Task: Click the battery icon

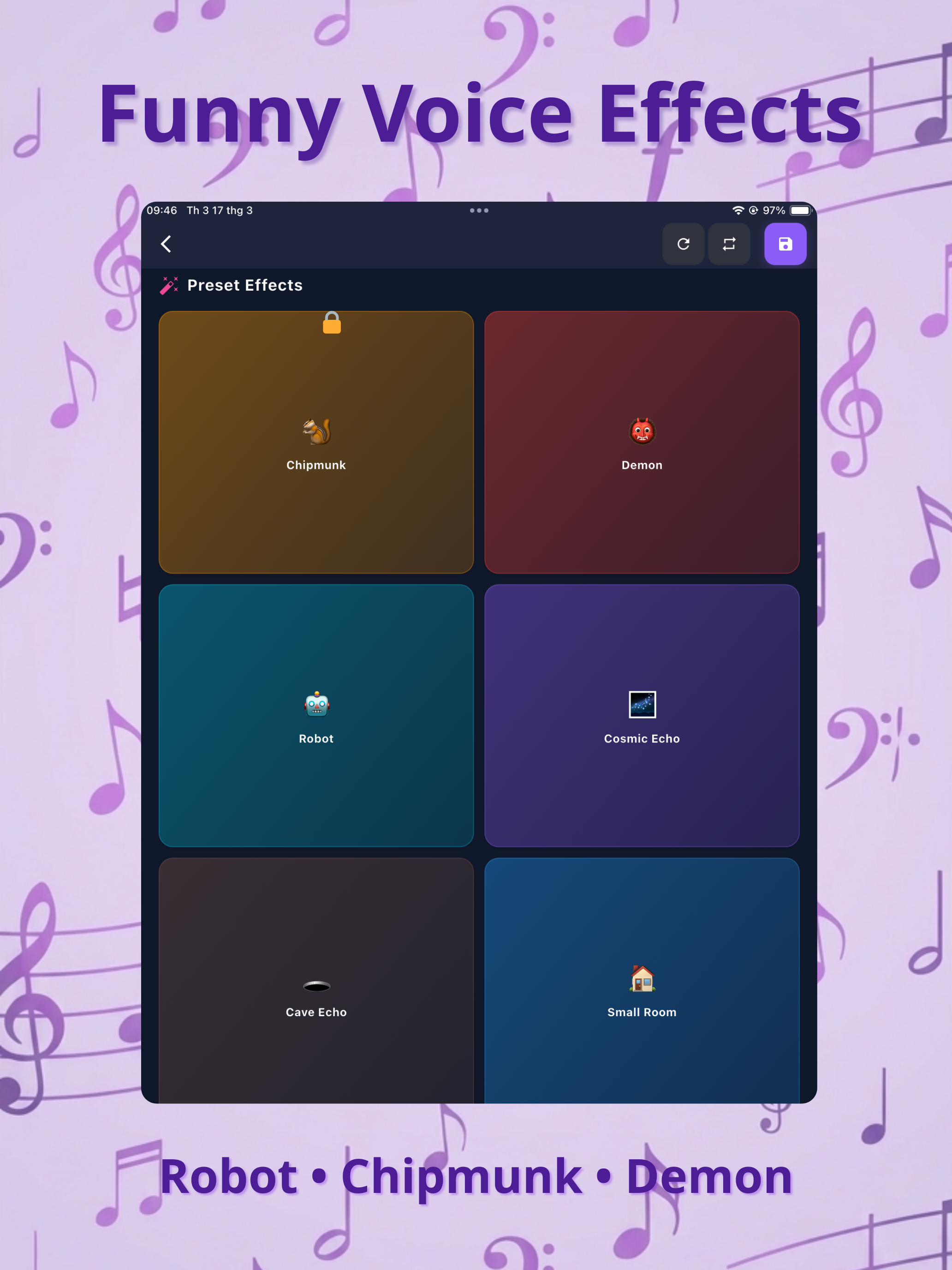Action: point(801,210)
